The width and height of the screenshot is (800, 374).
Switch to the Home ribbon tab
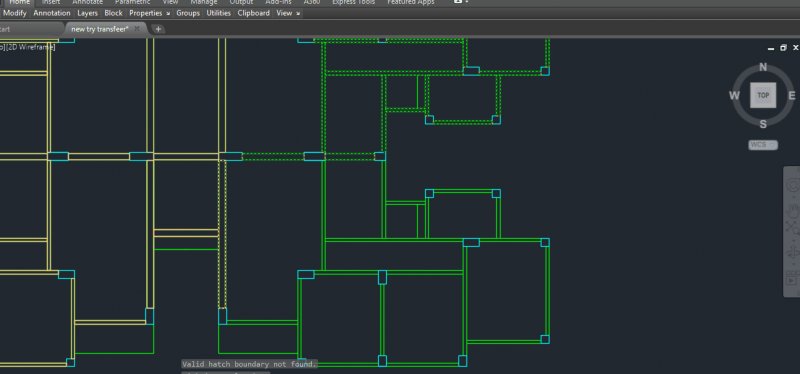19,2
